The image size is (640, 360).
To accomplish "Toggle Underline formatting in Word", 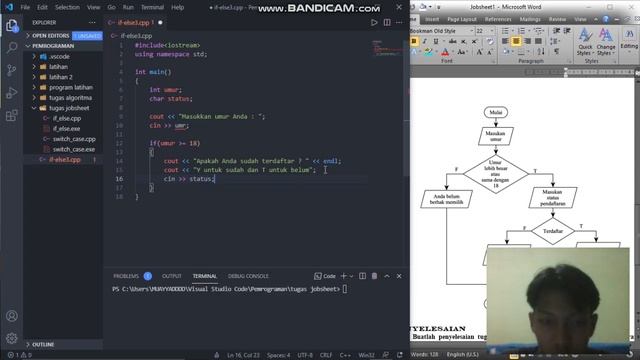I will pyautogui.click(x=436, y=42).
